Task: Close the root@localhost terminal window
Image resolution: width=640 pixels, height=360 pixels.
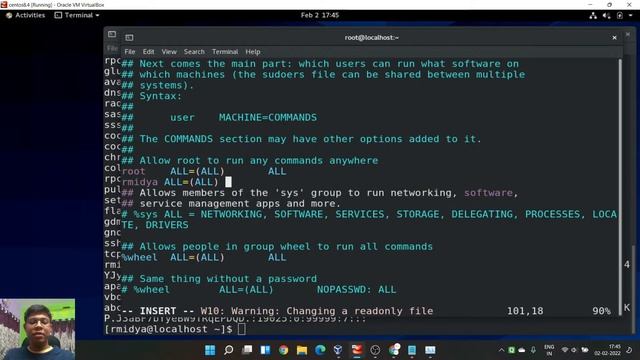Action: [614, 38]
